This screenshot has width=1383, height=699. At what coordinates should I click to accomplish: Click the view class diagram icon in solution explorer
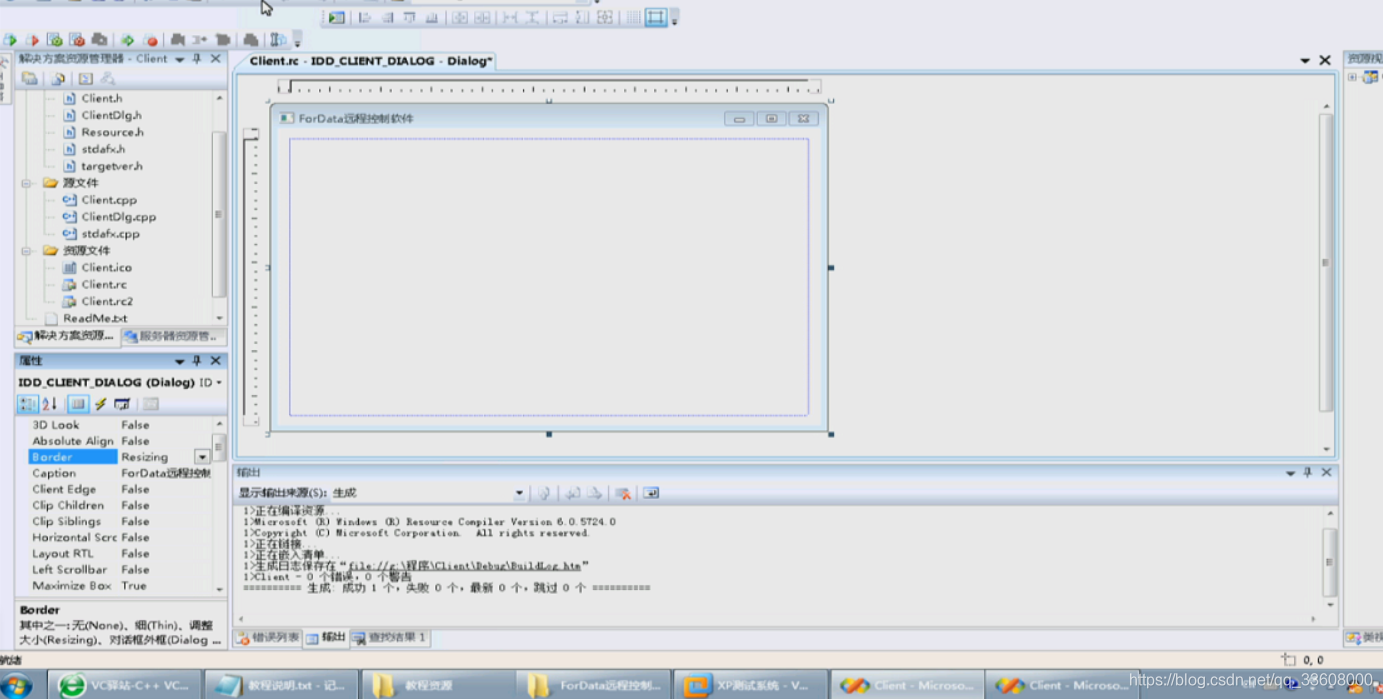[x=107, y=78]
